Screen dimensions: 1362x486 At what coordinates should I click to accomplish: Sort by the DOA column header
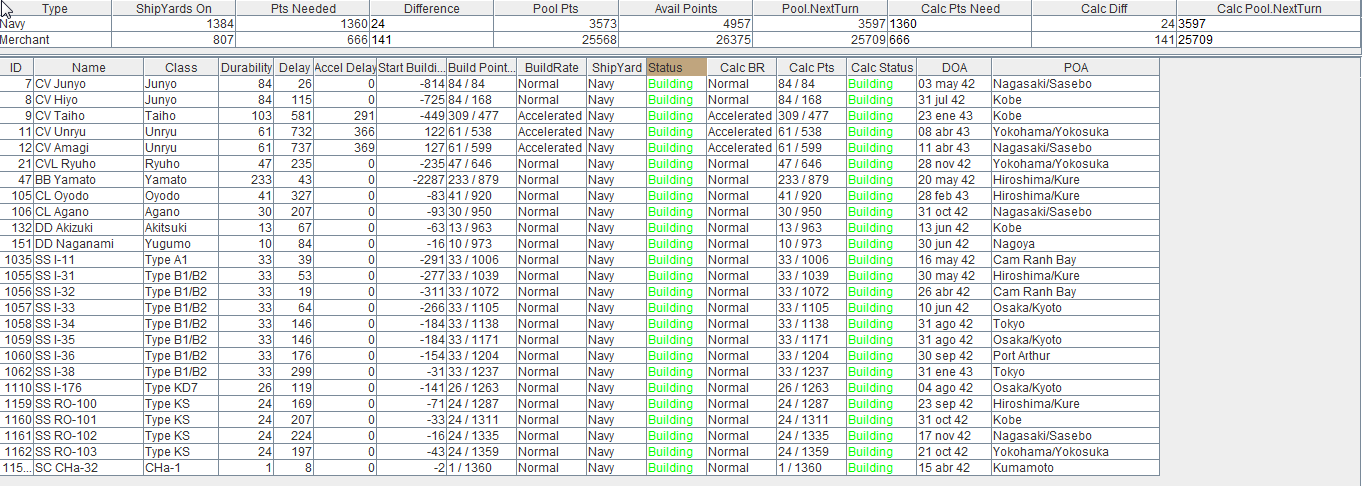(x=954, y=67)
